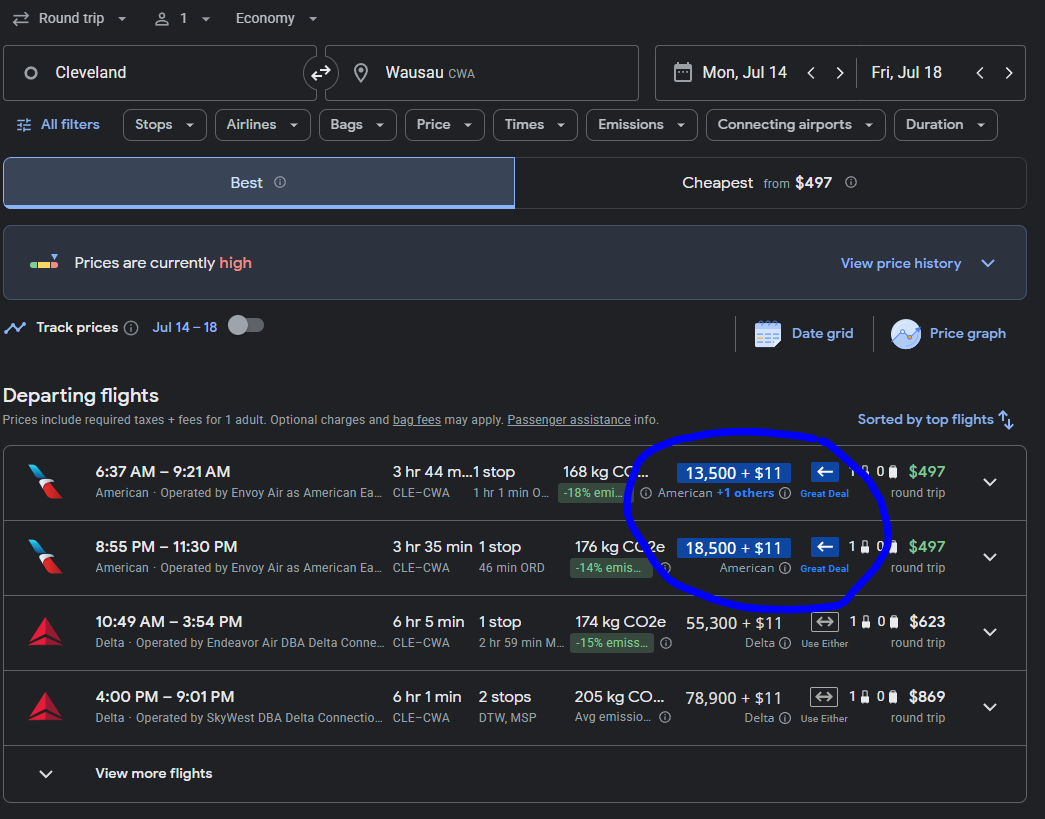Go to next return date

point(1008,73)
